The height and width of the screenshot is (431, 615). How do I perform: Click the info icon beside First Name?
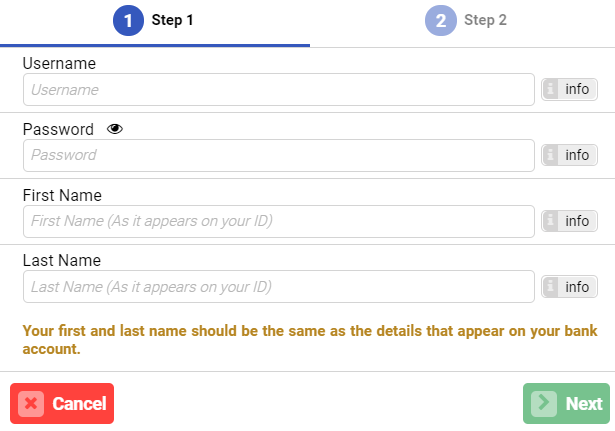click(550, 221)
